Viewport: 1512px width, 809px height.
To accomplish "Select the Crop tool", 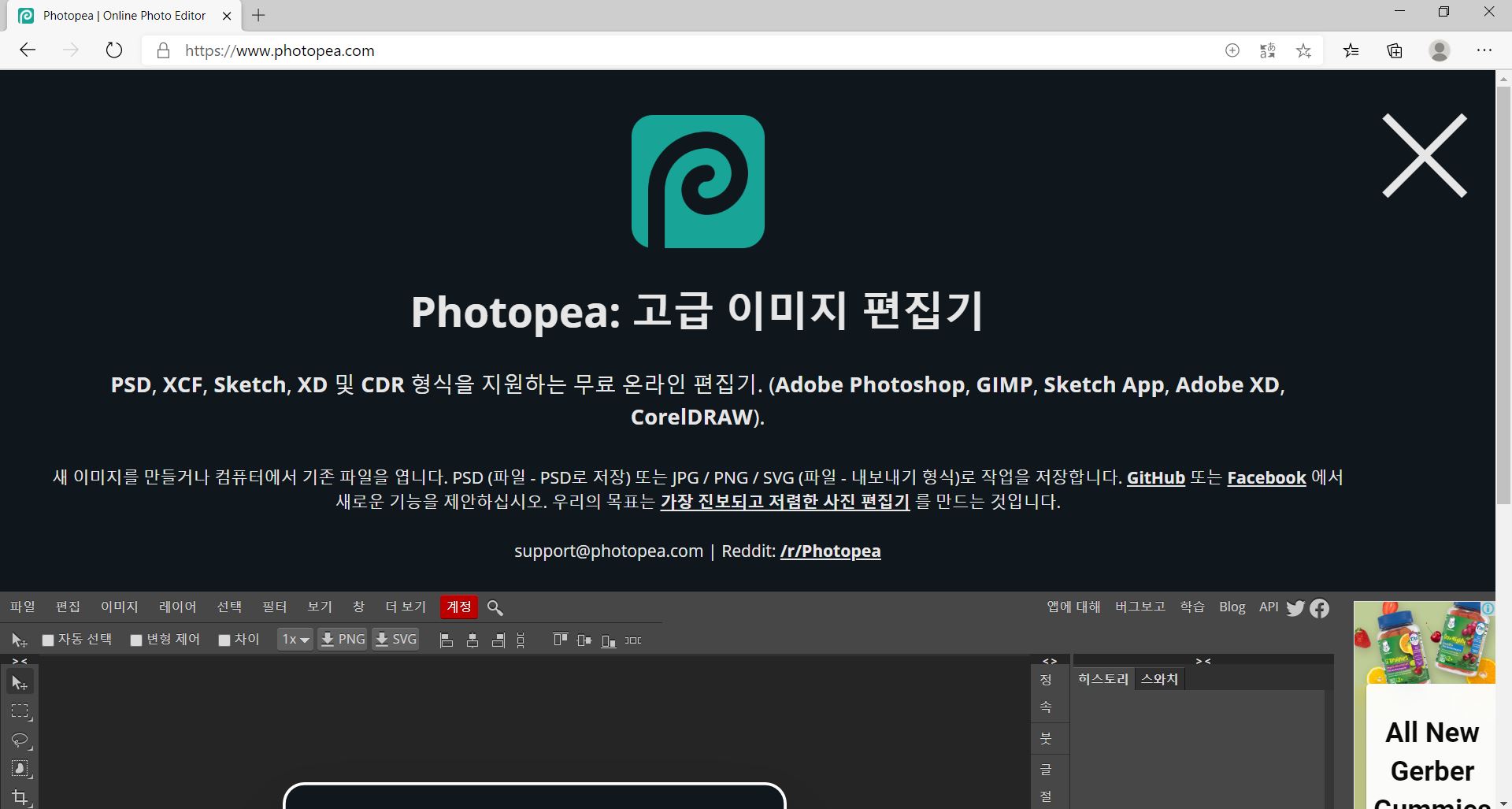I will click(x=20, y=796).
